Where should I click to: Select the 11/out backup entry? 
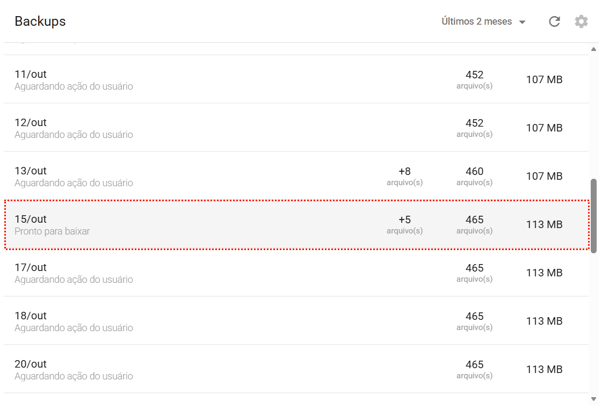pos(200,79)
